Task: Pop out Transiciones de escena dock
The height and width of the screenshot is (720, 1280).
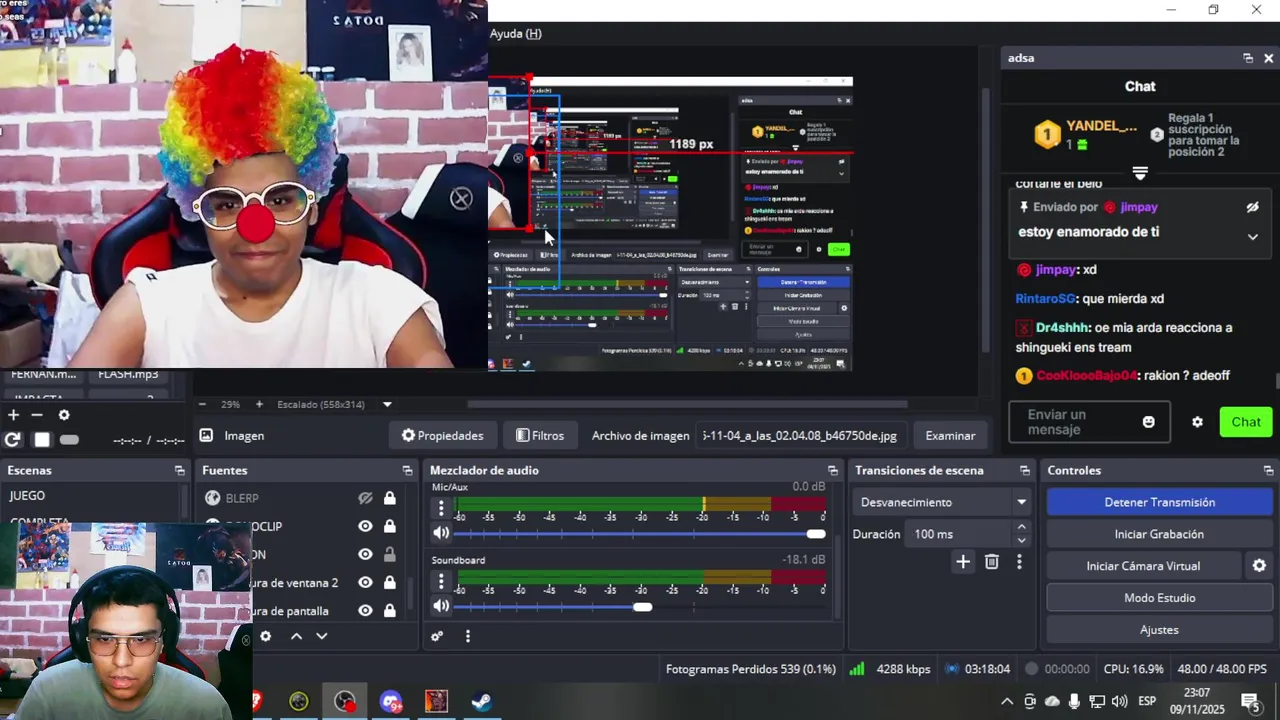Action: 1024,470
